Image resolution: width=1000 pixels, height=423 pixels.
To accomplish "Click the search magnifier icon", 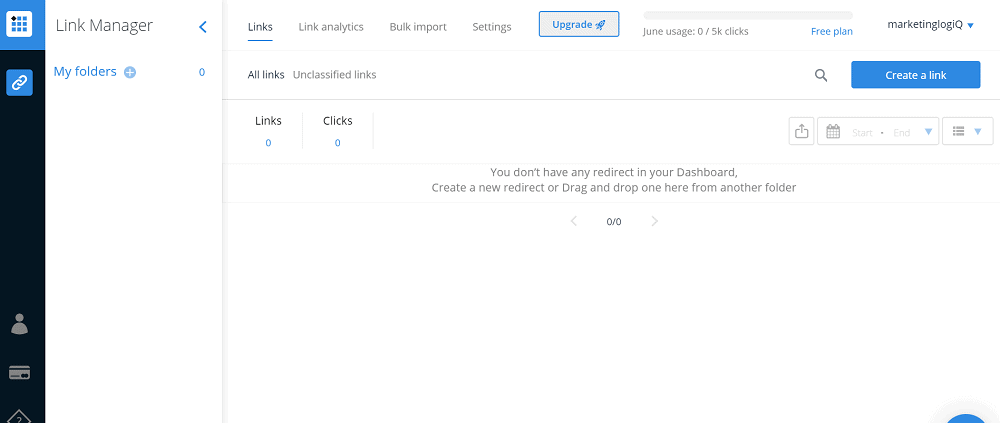I will click(x=821, y=75).
